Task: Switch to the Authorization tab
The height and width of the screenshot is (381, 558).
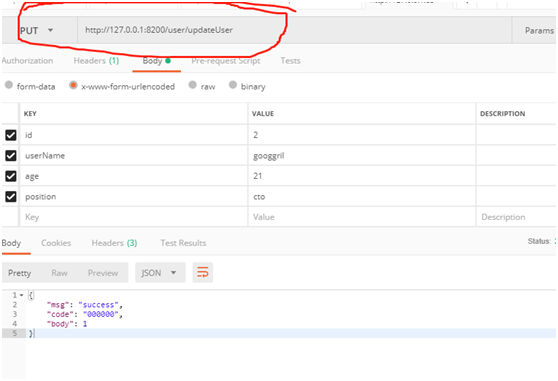Action: (x=27, y=61)
